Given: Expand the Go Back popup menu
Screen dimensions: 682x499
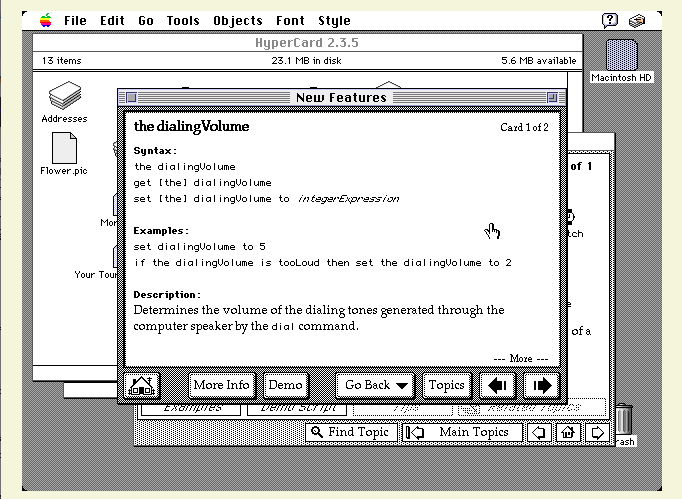Looking at the screenshot, I should pyautogui.click(x=376, y=385).
